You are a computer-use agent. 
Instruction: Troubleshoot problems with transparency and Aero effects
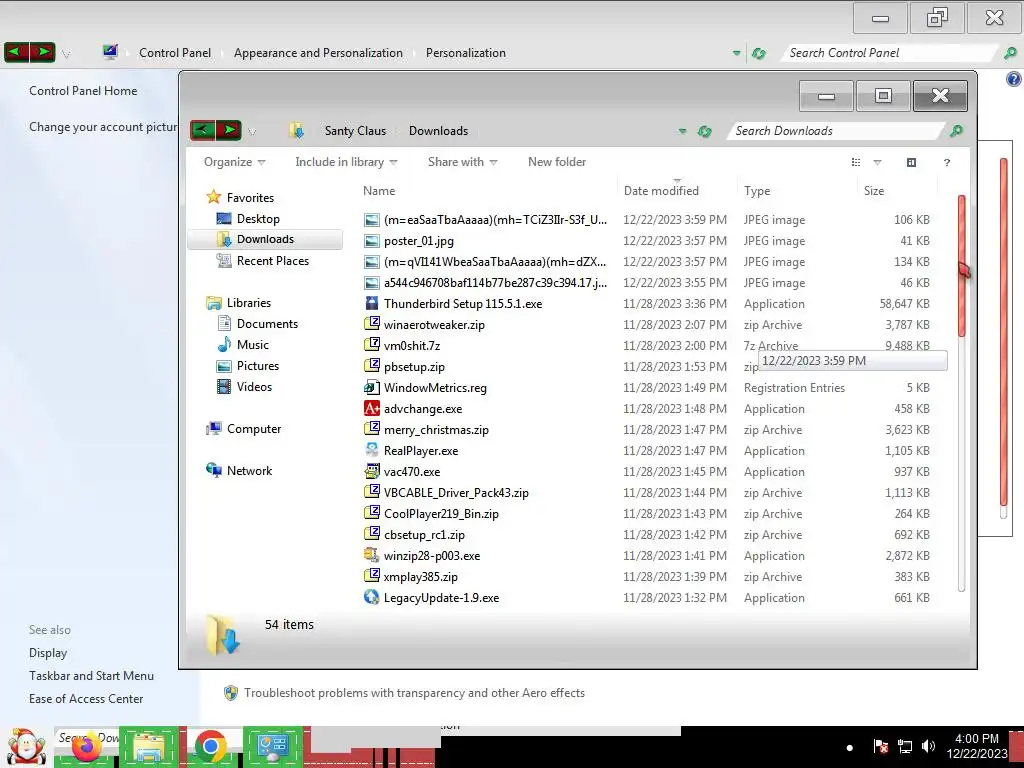[x=414, y=693]
